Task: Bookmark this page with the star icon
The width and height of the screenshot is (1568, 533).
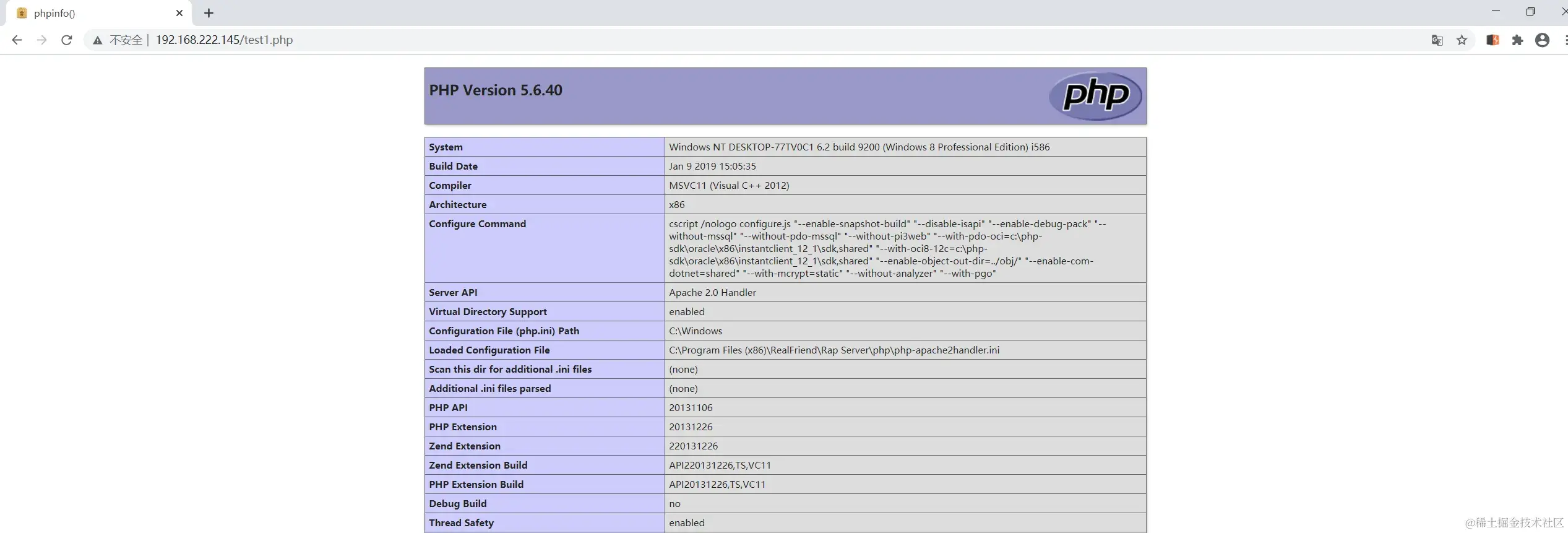Action: [x=1462, y=40]
